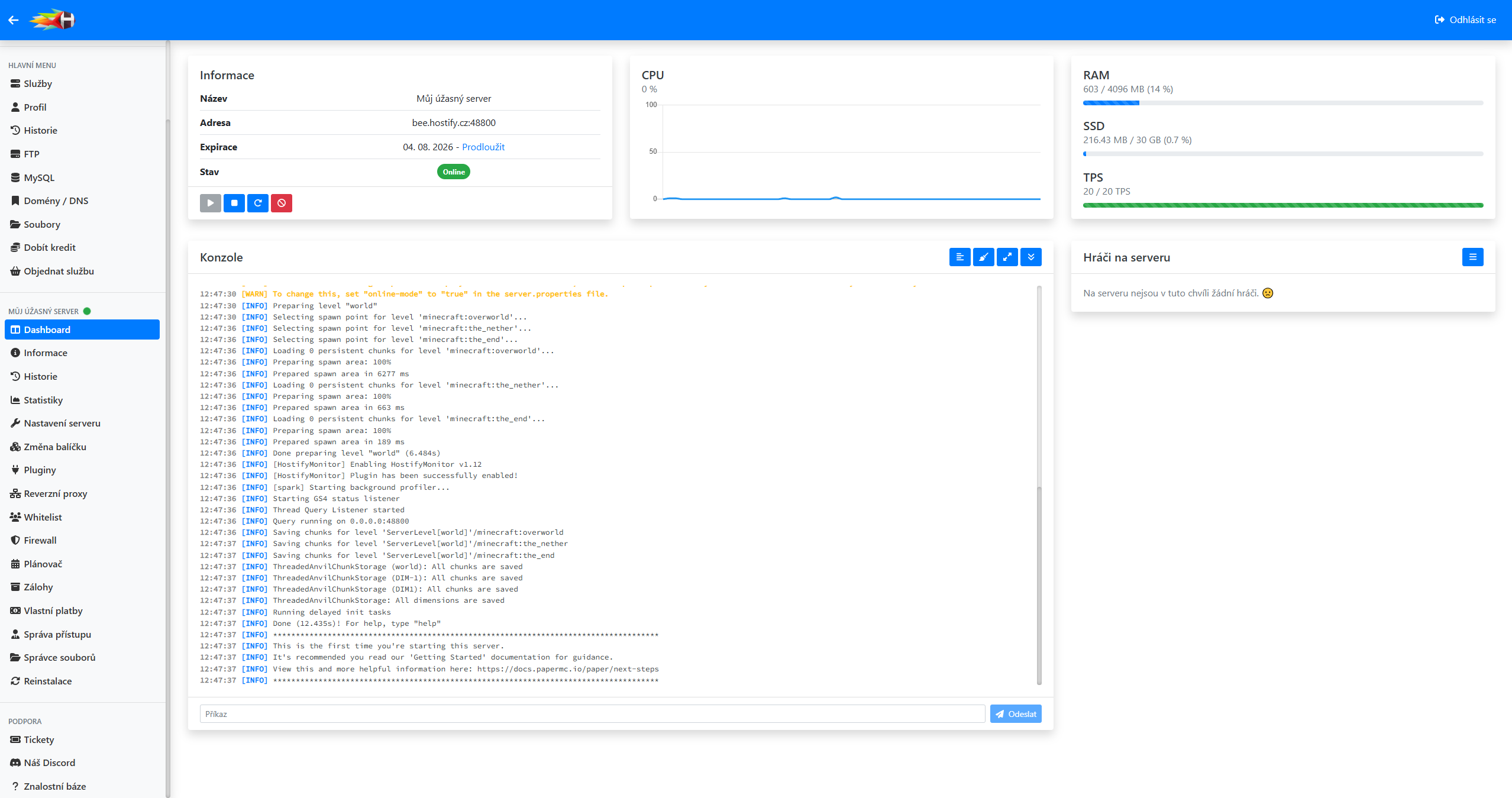The width and height of the screenshot is (1512, 798).
Task: Open Objednat službu page
Action: (82, 271)
